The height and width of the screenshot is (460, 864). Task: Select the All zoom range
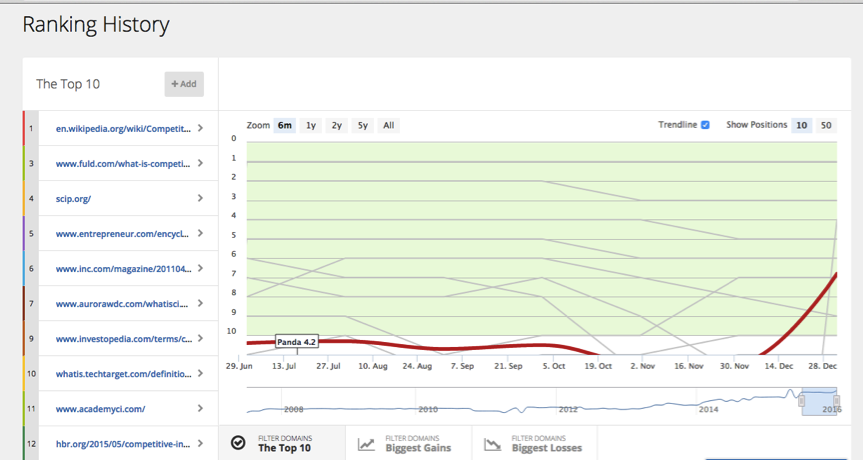point(388,125)
